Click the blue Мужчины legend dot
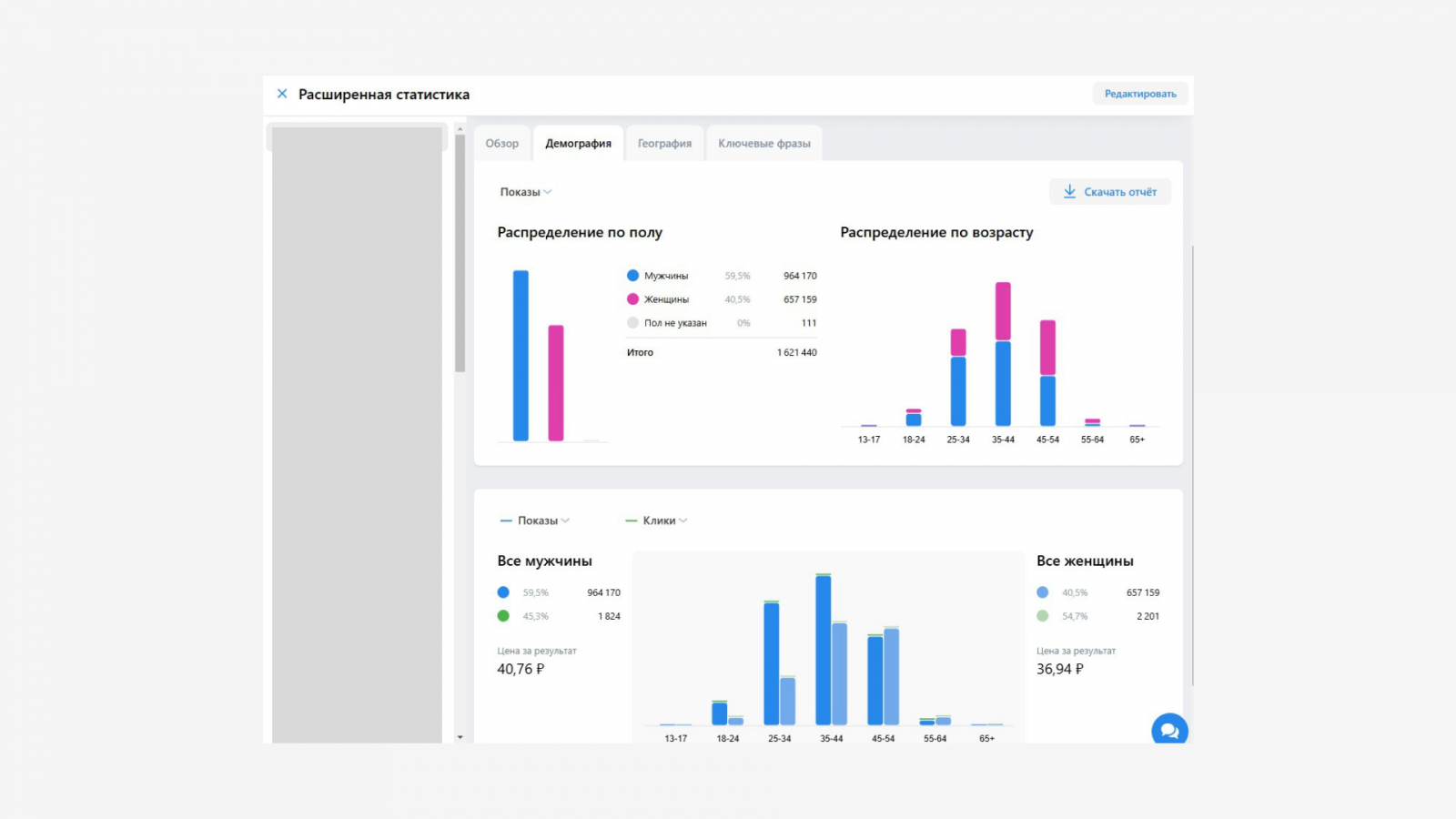This screenshot has width=1456, height=819. [x=632, y=276]
